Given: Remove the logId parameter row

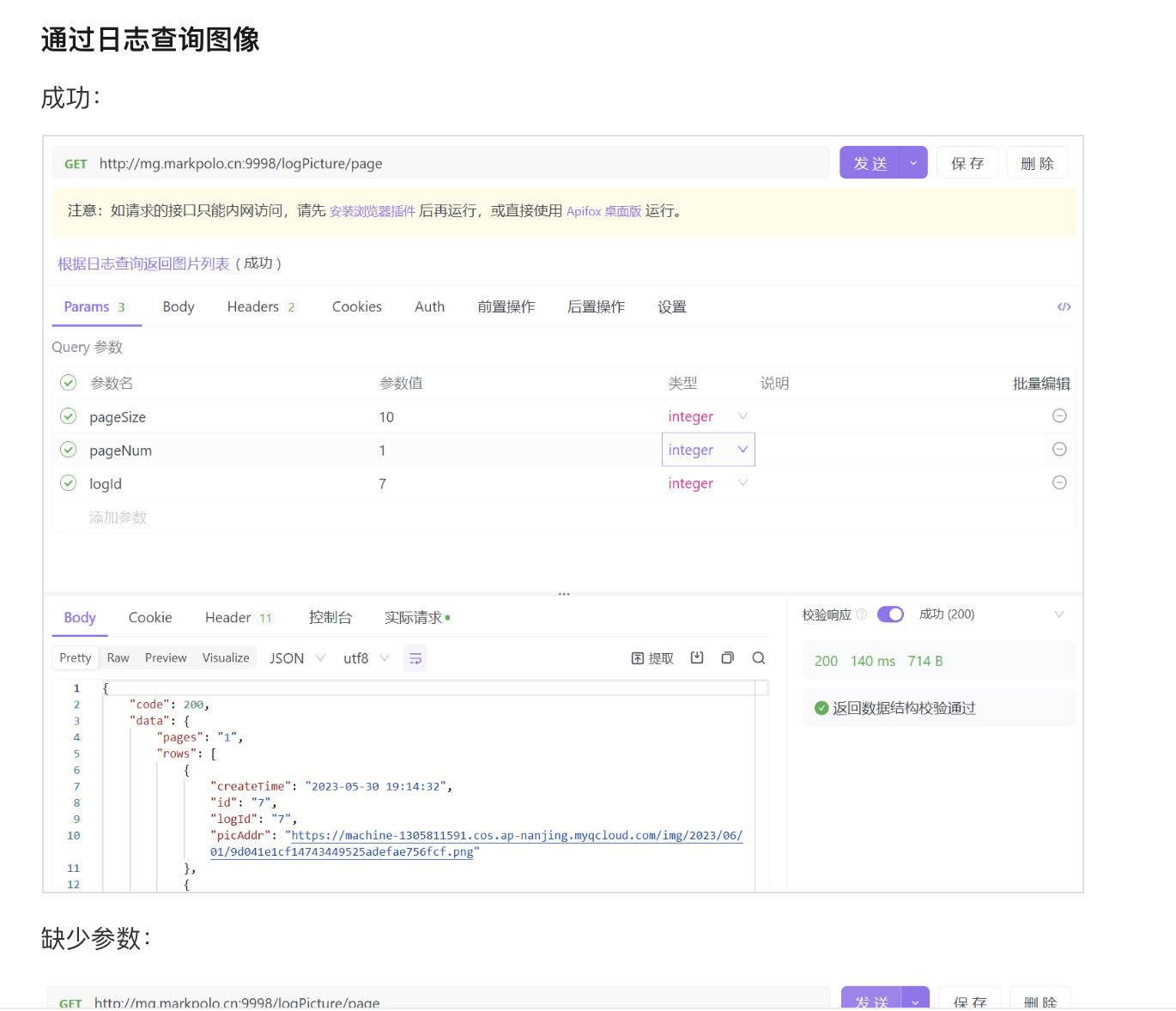Looking at the screenshot, I should click(1059, 483).
